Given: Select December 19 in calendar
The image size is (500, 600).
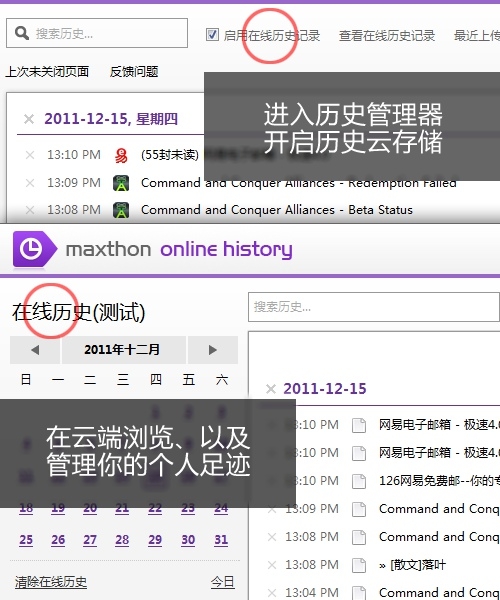Looking at the screenshot, I should (x=58, y=508).
